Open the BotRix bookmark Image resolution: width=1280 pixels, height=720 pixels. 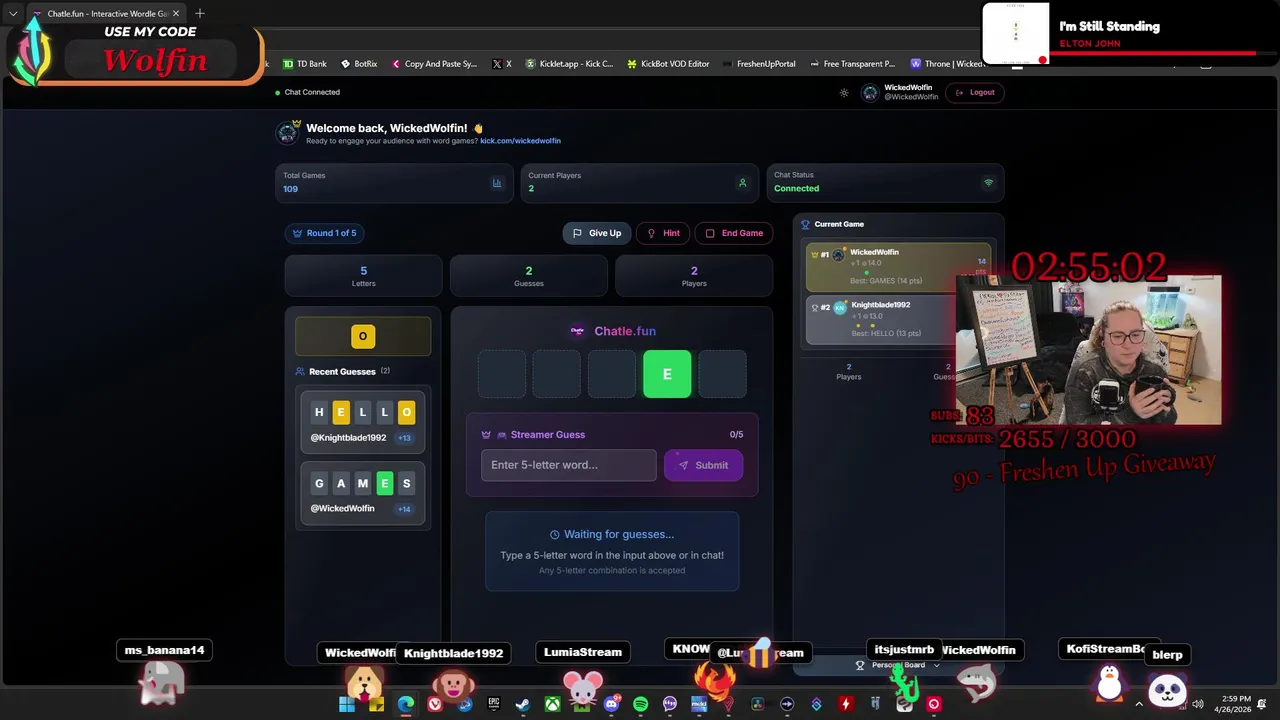359,63
